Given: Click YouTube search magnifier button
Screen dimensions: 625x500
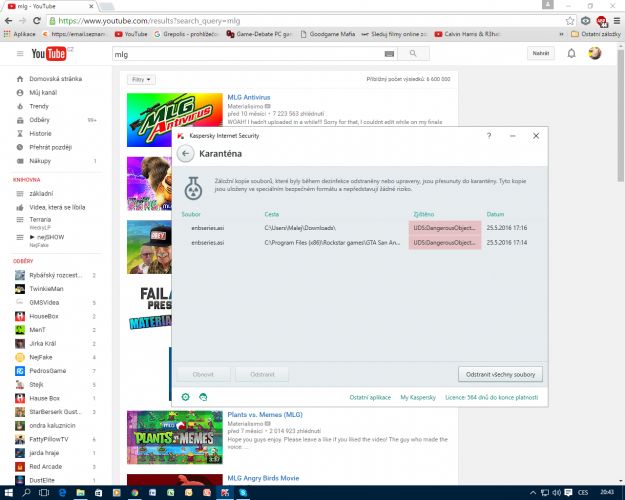Looking at the screenshot, I should point(413,53).
